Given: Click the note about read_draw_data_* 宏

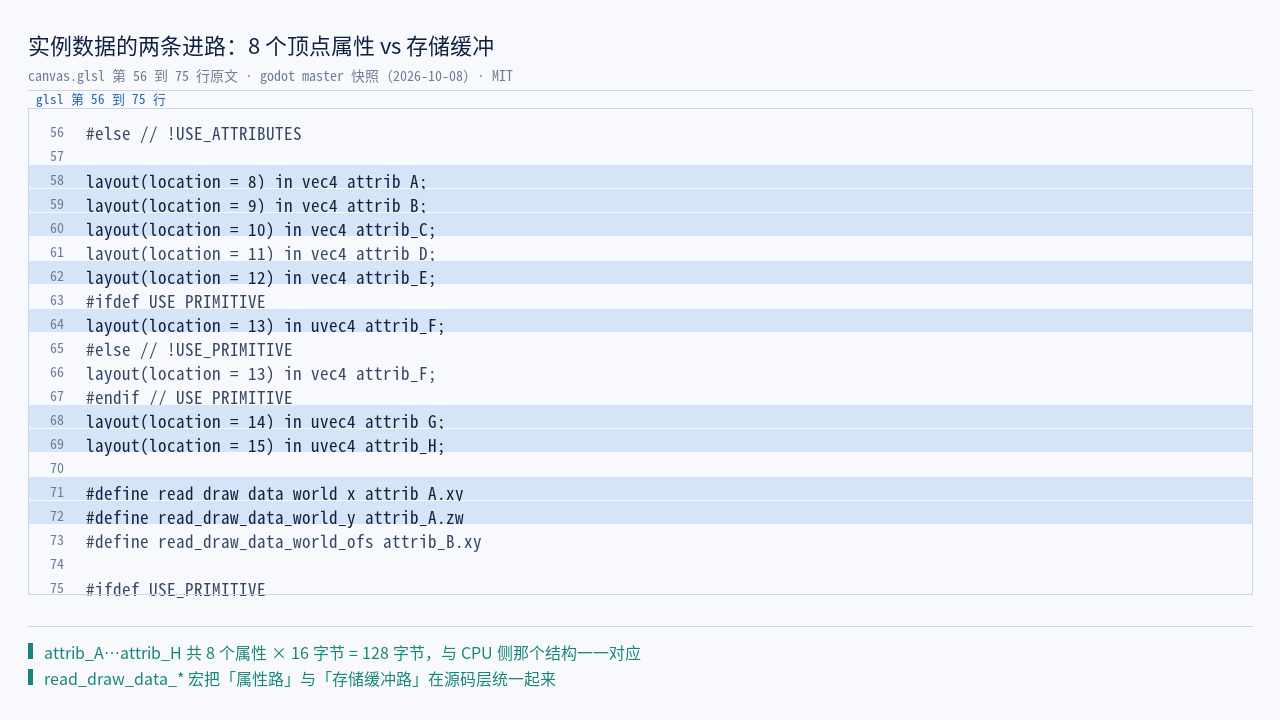Looking at the screenshot, I should pyautogui.click(x=300, y=679).
